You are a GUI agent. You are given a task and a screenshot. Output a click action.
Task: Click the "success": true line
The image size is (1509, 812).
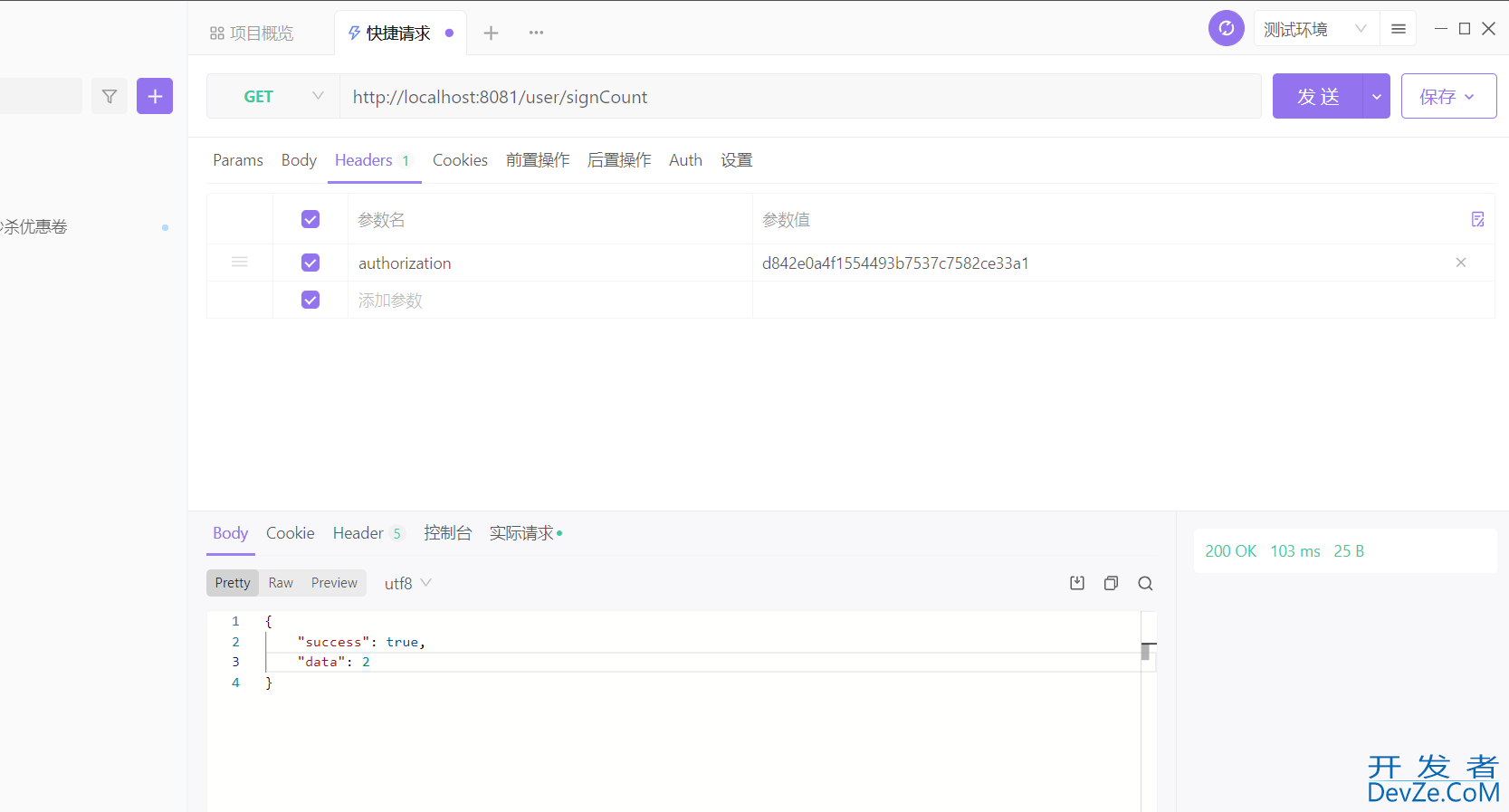361,642
